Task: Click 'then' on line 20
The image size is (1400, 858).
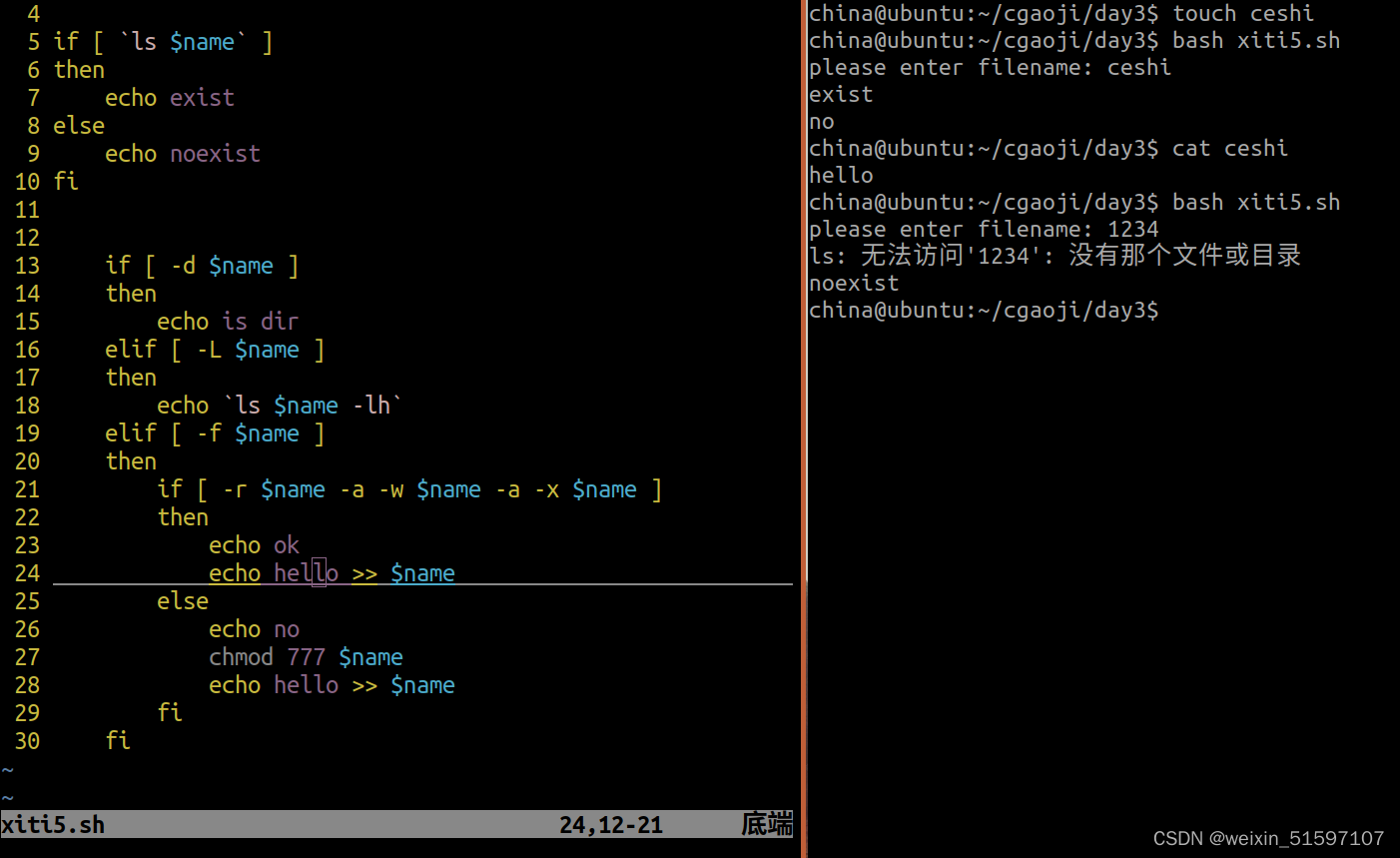Action: click(131, 461)
